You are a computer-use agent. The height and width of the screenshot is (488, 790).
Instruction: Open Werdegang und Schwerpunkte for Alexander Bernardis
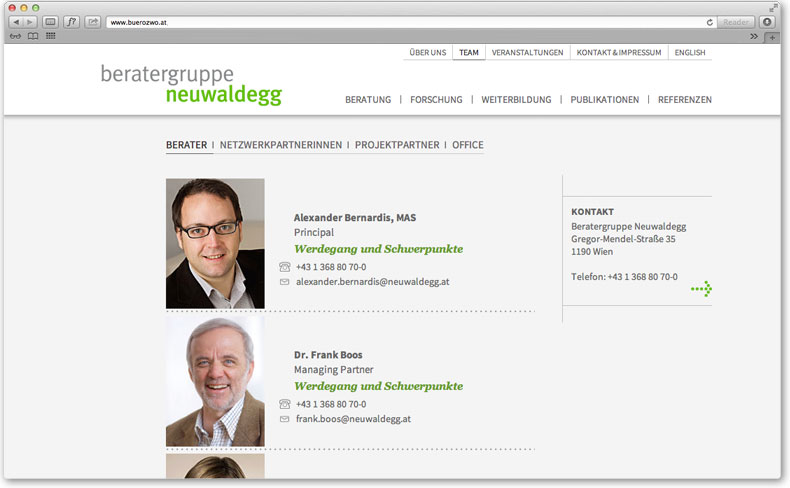click(378, 249)
